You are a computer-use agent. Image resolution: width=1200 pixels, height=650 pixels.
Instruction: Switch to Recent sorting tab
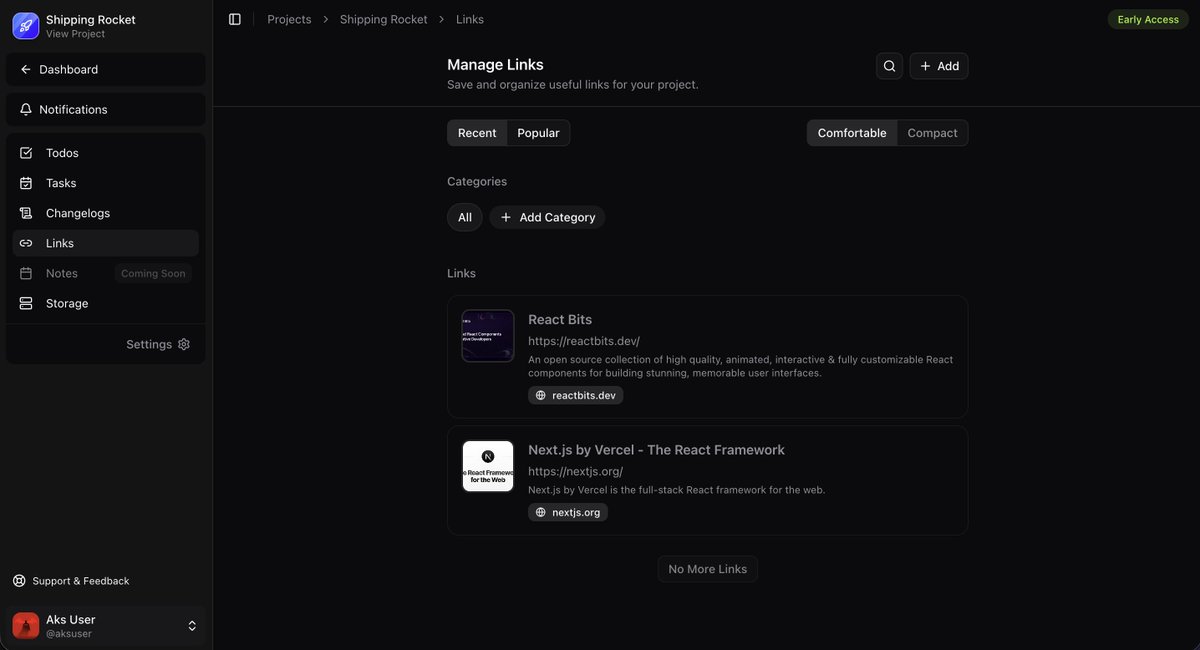(477, 133)
